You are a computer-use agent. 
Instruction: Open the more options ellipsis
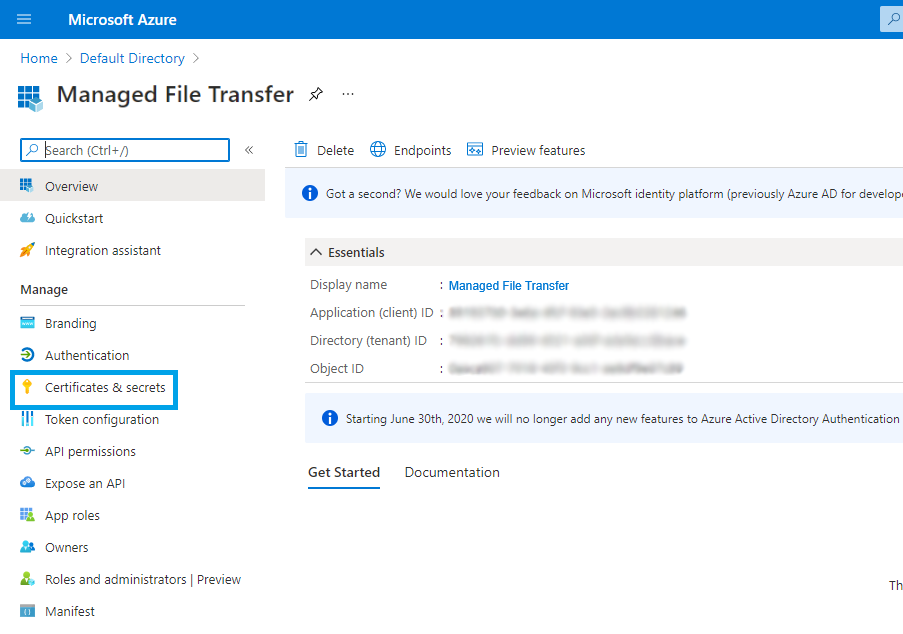pyautogui.click(x=348, y=94)
